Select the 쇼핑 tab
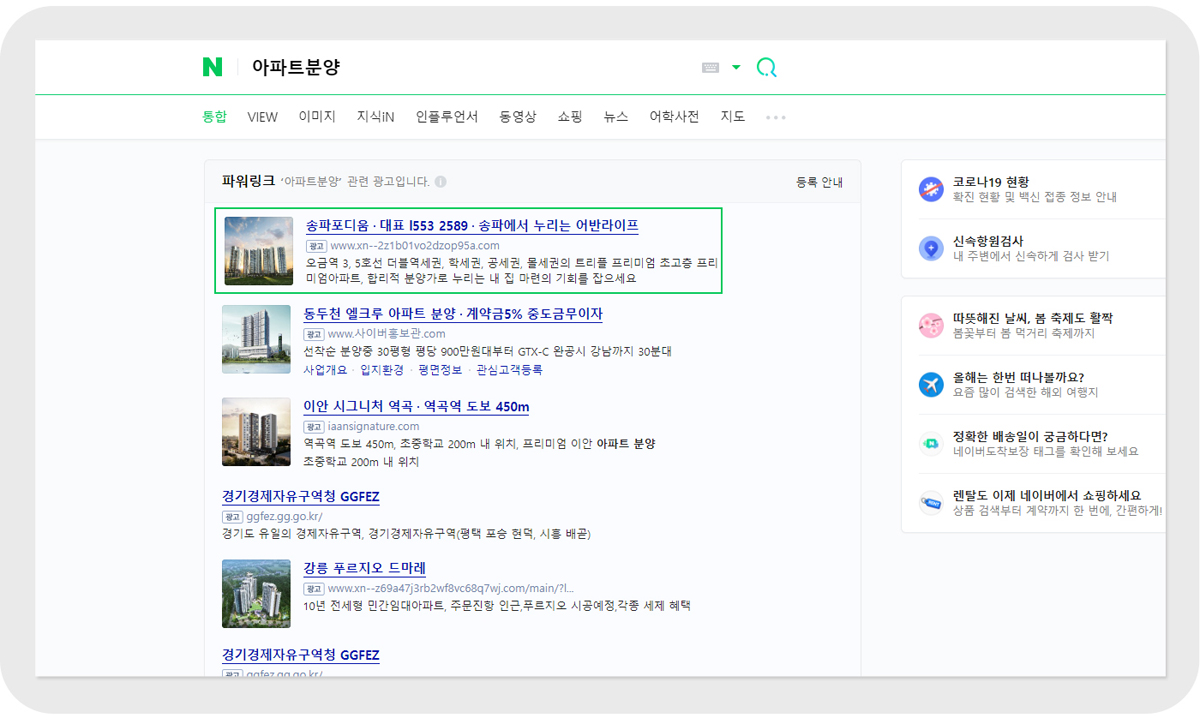 tap(570, 117)
